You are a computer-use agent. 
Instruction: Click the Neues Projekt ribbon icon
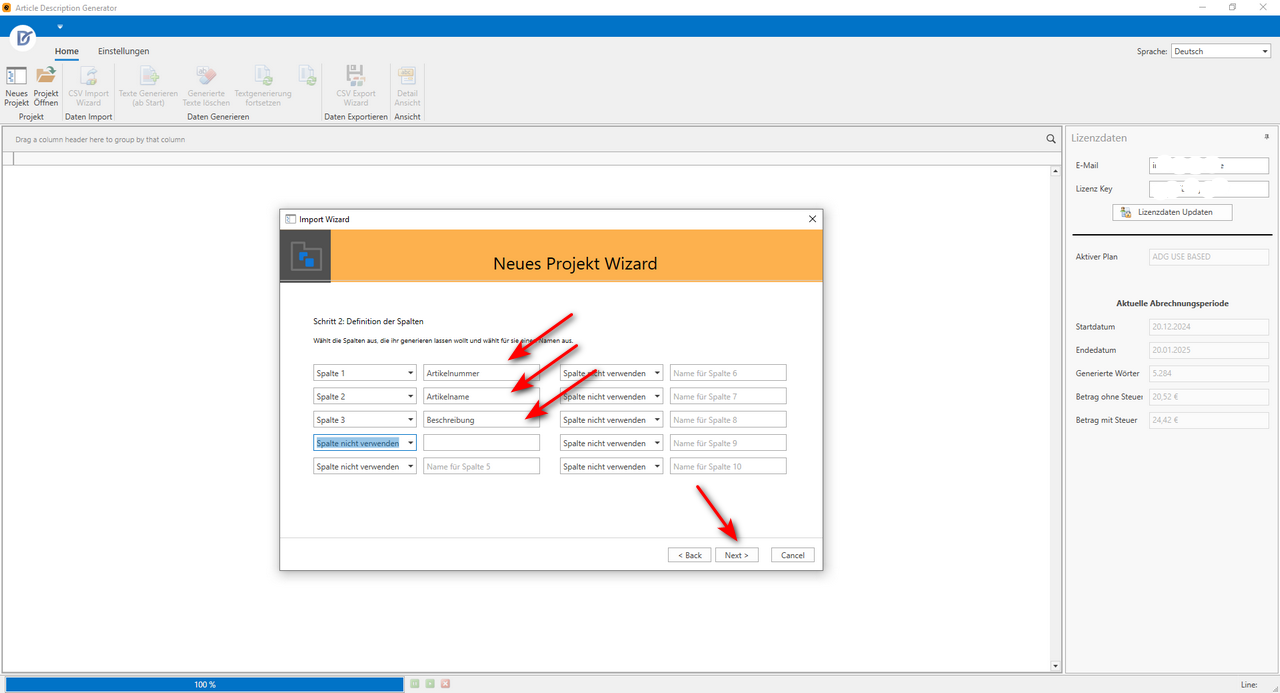coord(16,76)
